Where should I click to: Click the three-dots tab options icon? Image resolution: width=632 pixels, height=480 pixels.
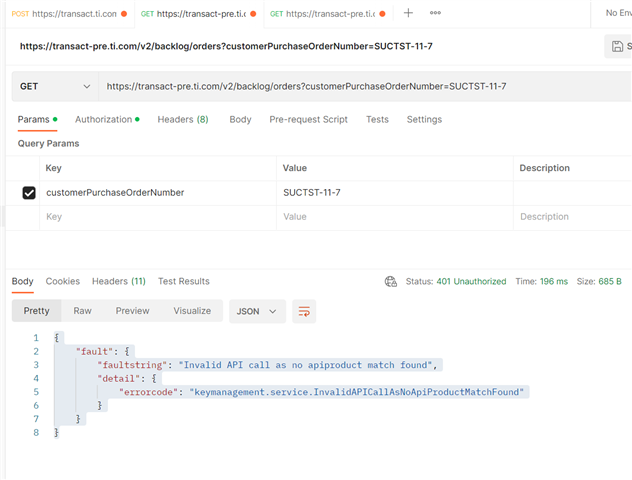(x=435, y=14)
